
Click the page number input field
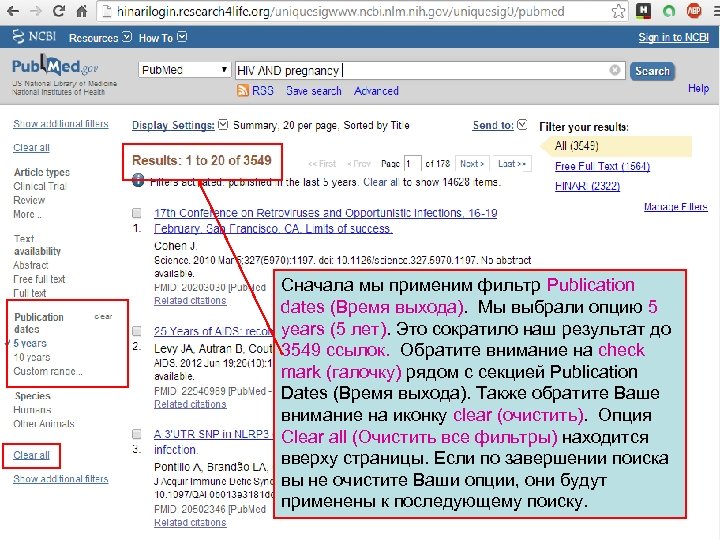click(x=412, y=164)
